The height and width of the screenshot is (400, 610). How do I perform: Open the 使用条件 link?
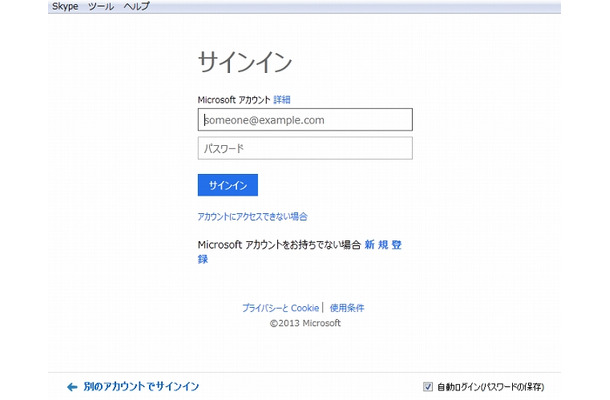click(347, 308)
